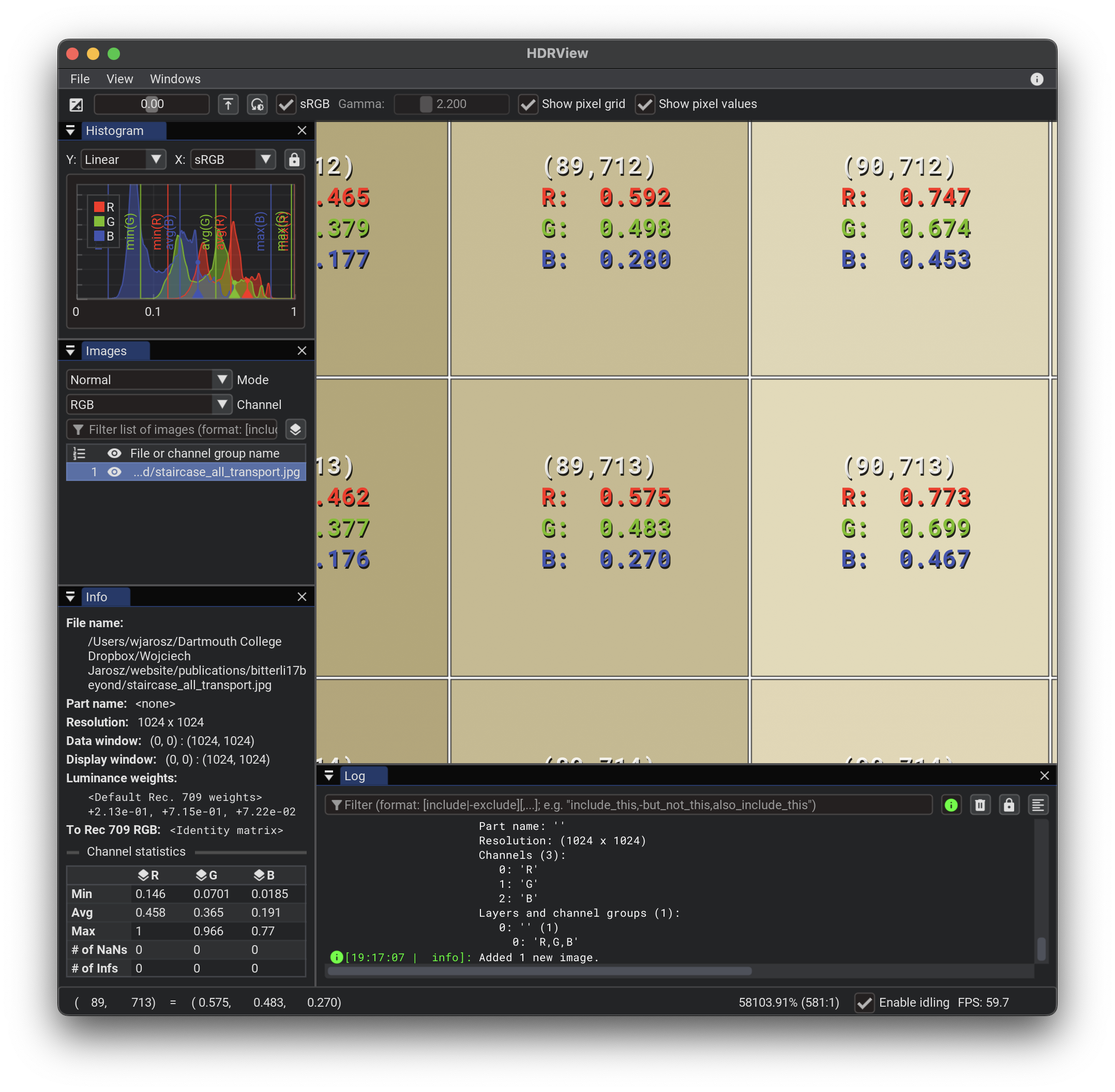Click the log lock icon
Screen dimensions: 1115x1092
(1008, 805)
